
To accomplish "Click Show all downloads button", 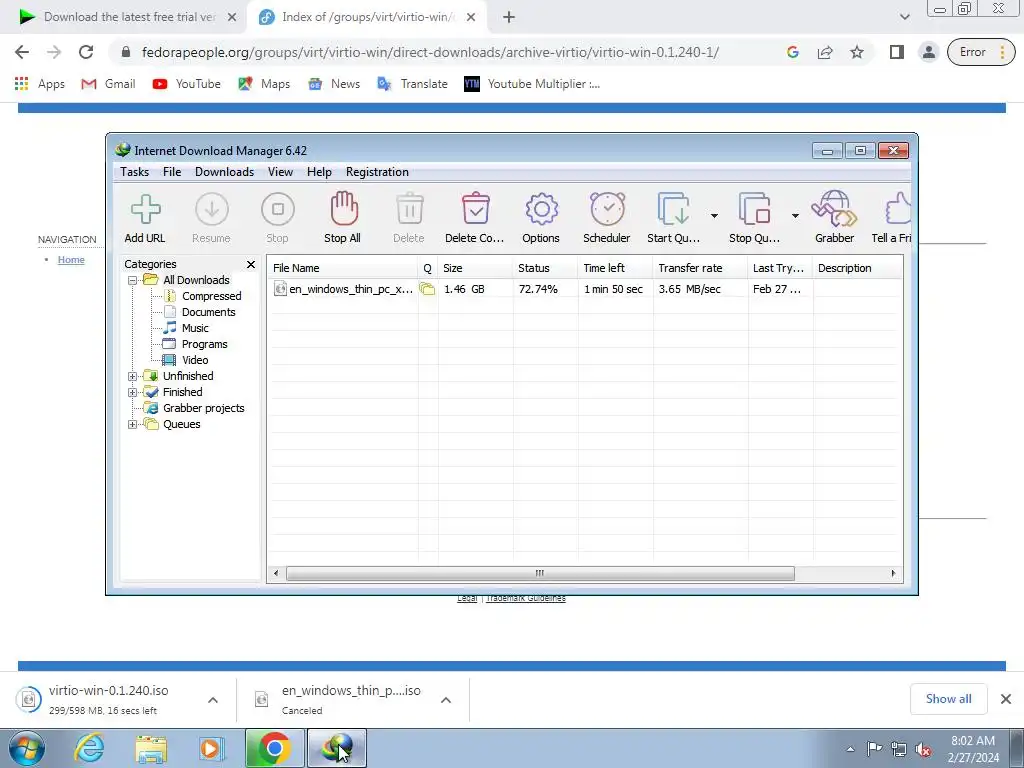I will point(948,699).
